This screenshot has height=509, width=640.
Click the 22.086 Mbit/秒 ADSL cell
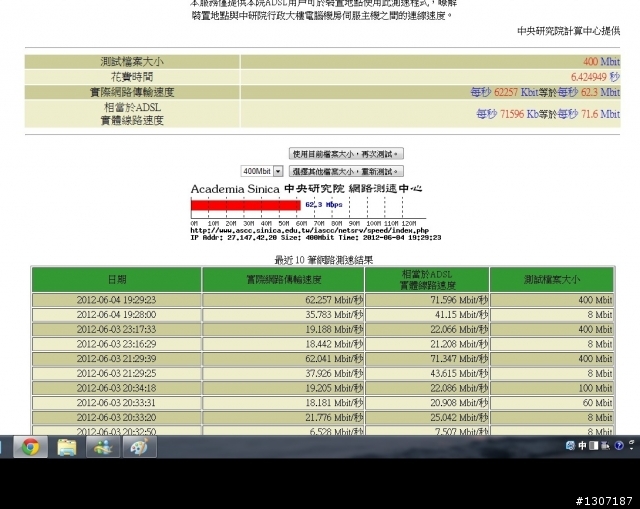(427, 388)
